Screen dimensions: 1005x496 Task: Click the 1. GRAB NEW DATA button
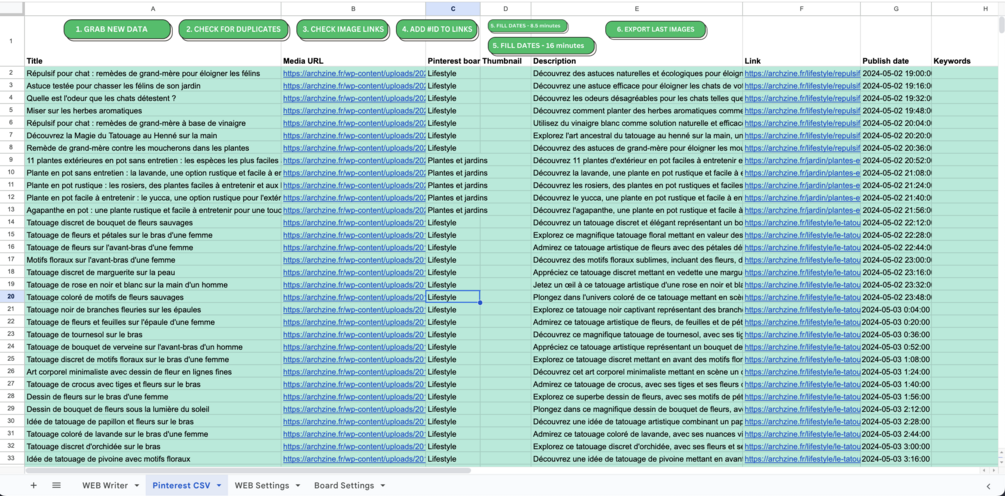coord(117,29)
